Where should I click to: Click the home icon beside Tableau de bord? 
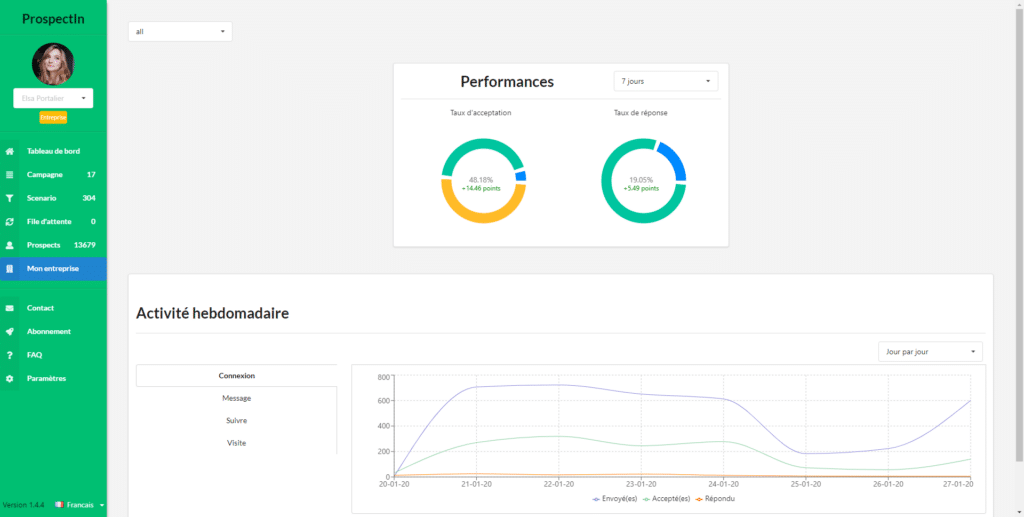point(9,151)
